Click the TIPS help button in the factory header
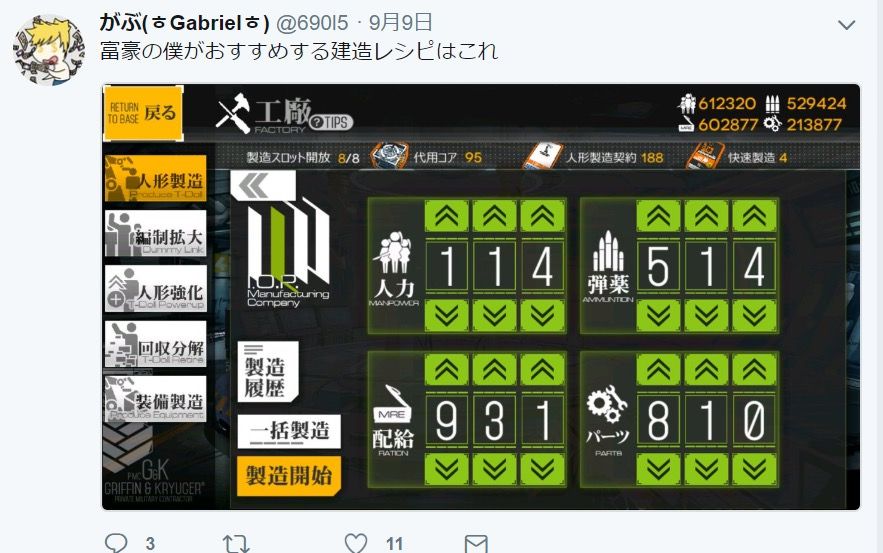883x553 pixels. pyautogui.click(x=331, y=122)
